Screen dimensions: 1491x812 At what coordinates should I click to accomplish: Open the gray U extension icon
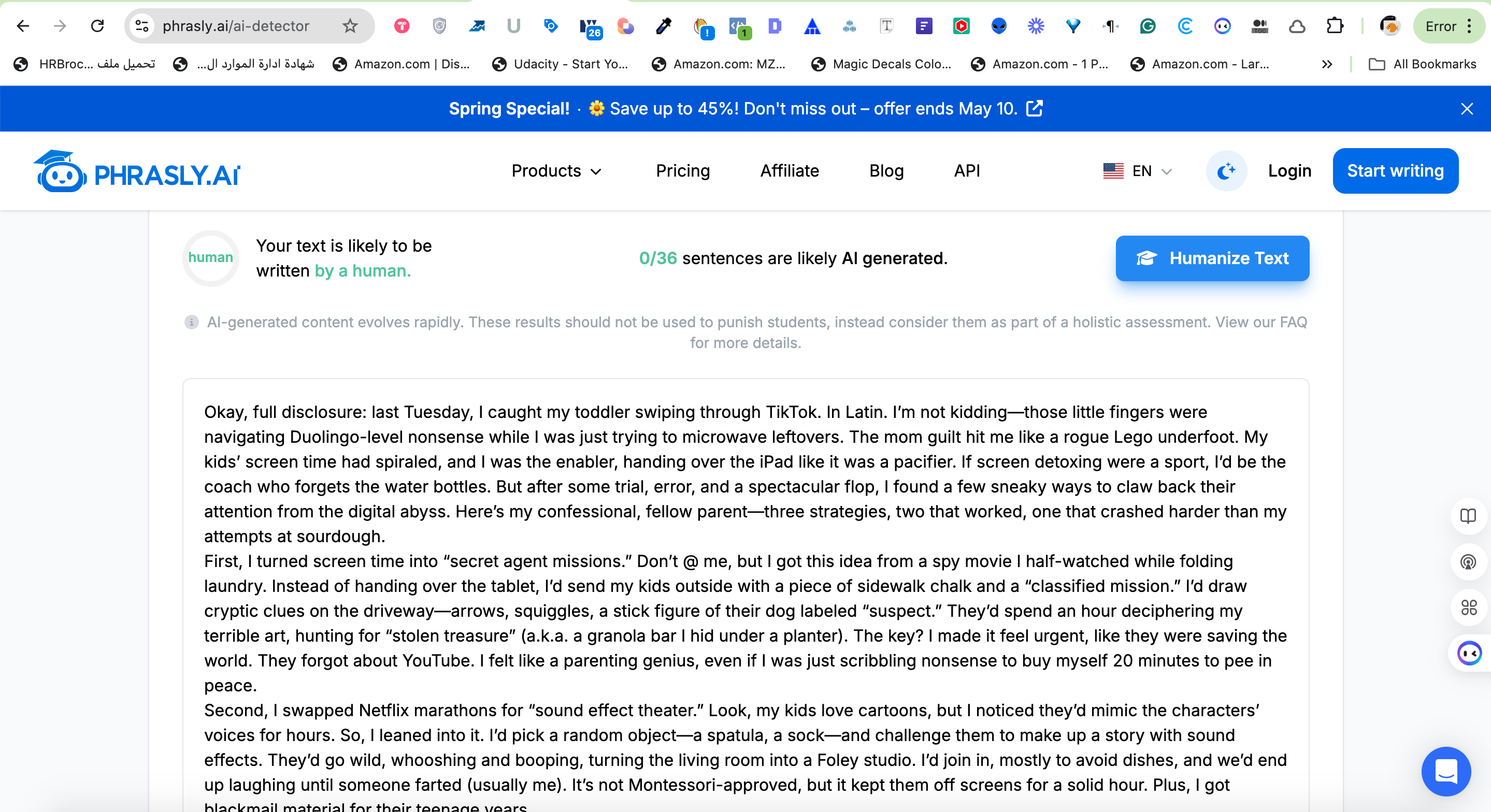(513, 26)
